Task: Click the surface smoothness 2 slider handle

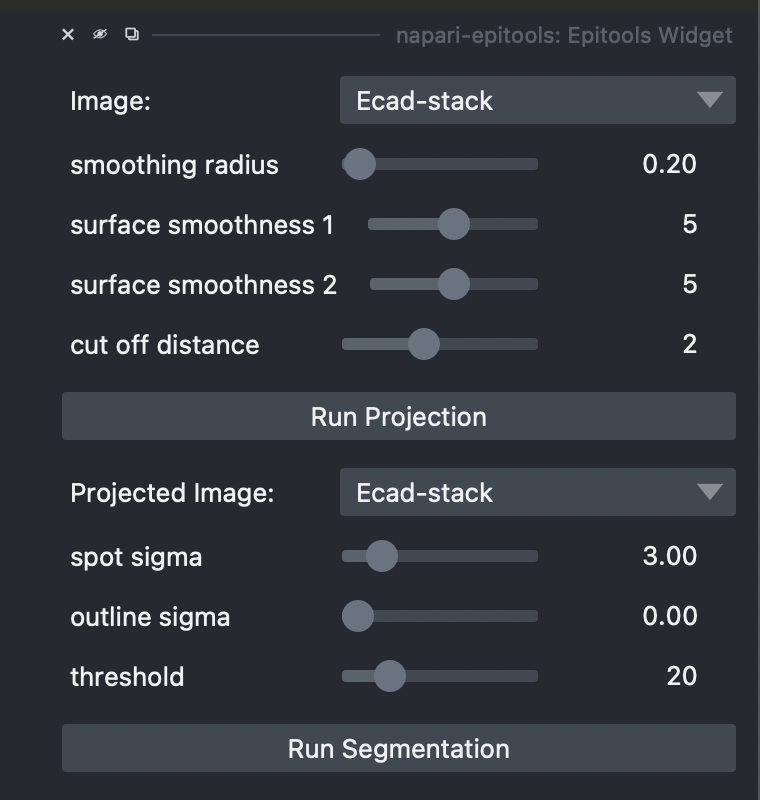Action: pyautogui.click(x=455, y=284)
